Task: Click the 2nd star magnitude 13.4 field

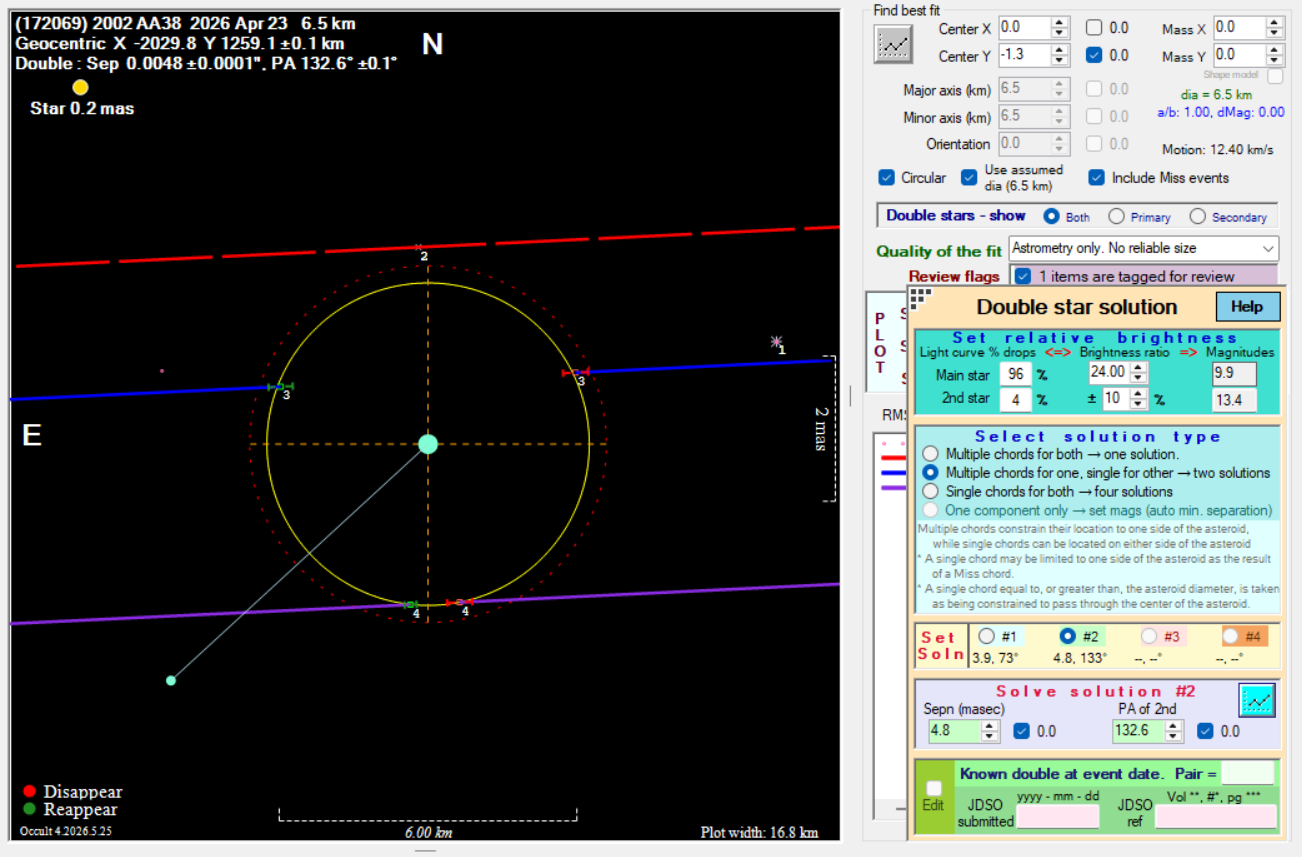Action: (1233, 400)
